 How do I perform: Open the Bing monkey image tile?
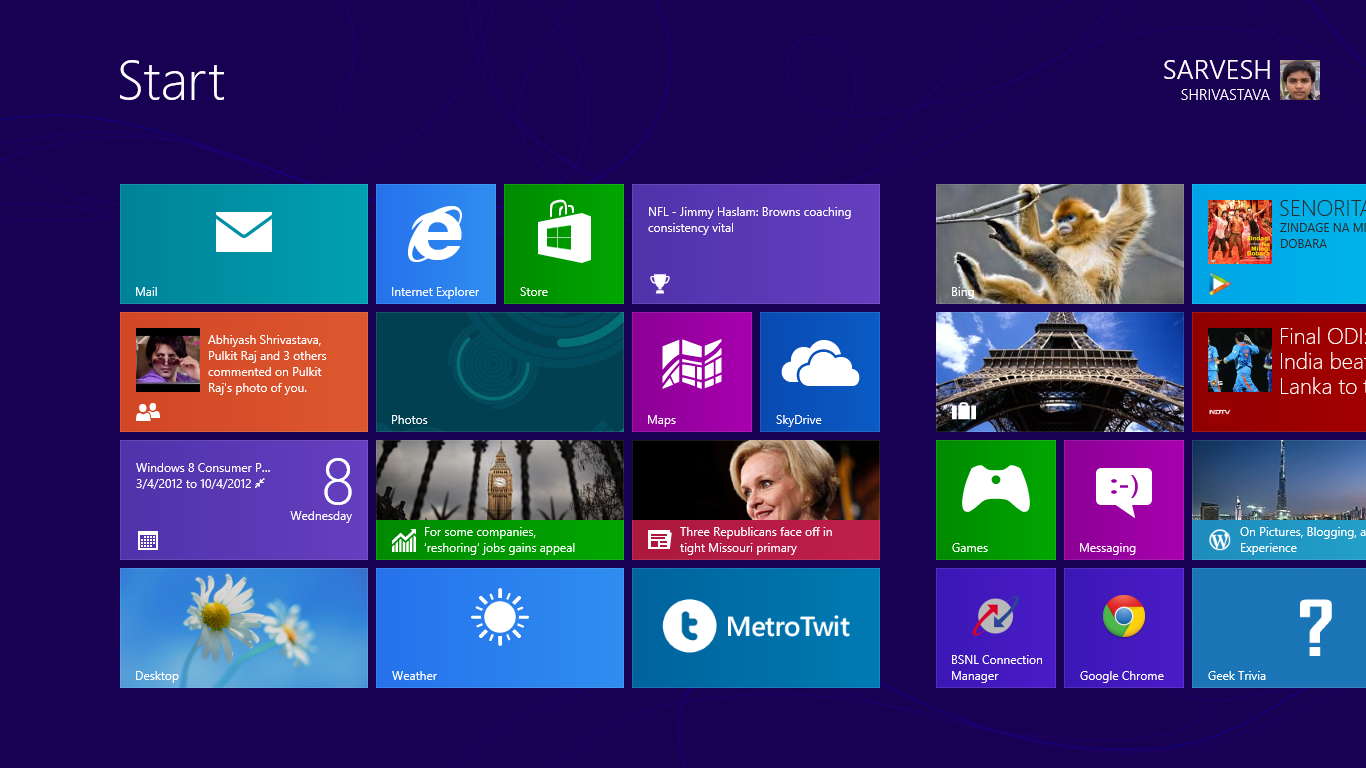[1060, 244]
